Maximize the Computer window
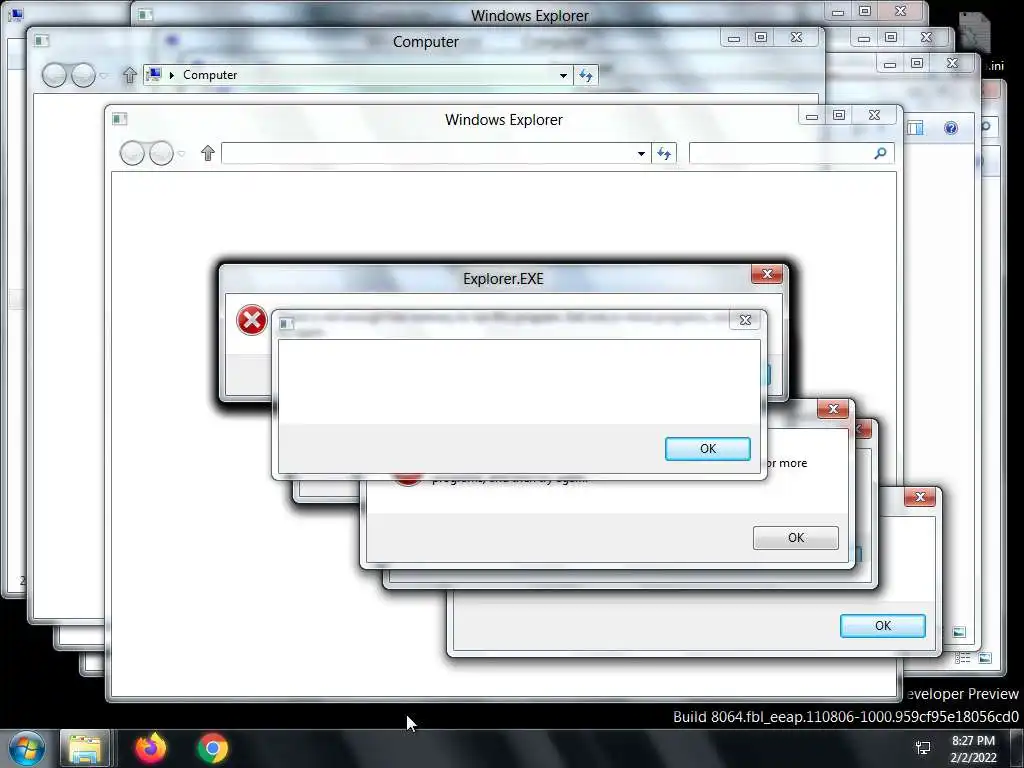Image resolution: width=1024 pixels, height=768 pixels. coord(761,38)
